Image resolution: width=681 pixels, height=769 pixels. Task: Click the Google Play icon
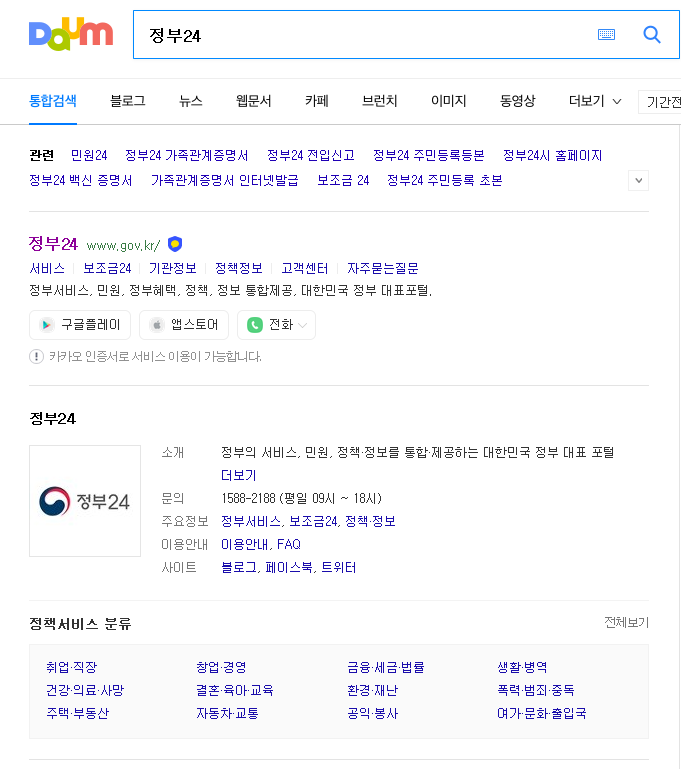47,325
